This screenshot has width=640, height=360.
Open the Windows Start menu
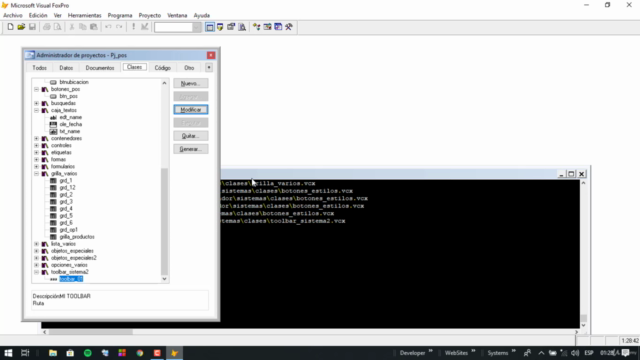point(8,353)
